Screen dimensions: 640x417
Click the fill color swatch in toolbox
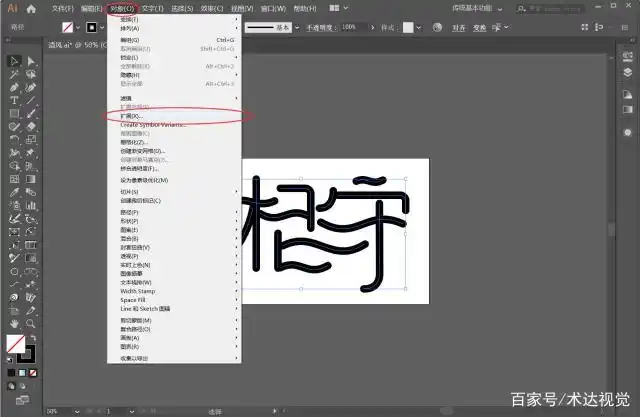16,344
